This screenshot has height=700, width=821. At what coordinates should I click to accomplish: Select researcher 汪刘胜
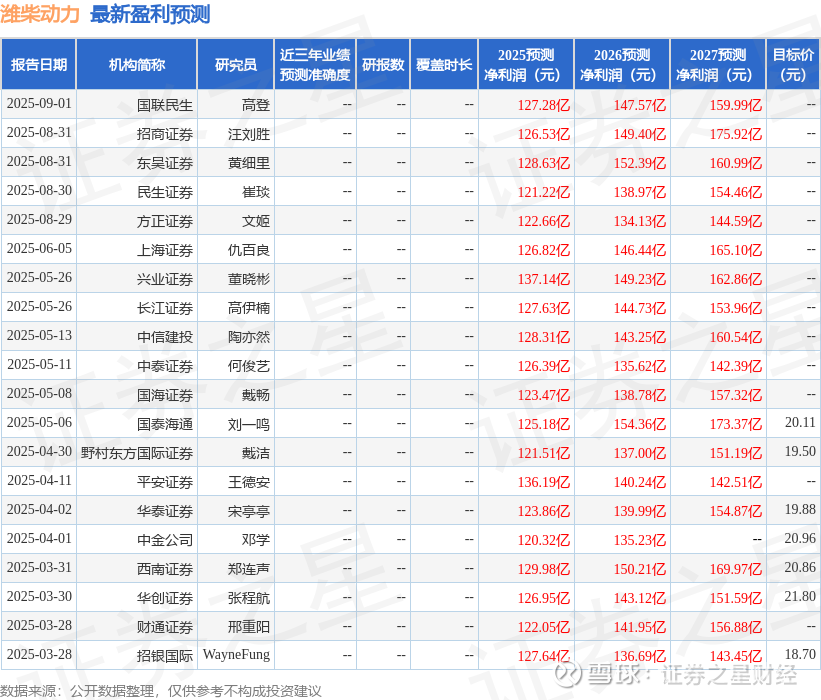click(x=249, y=135)
